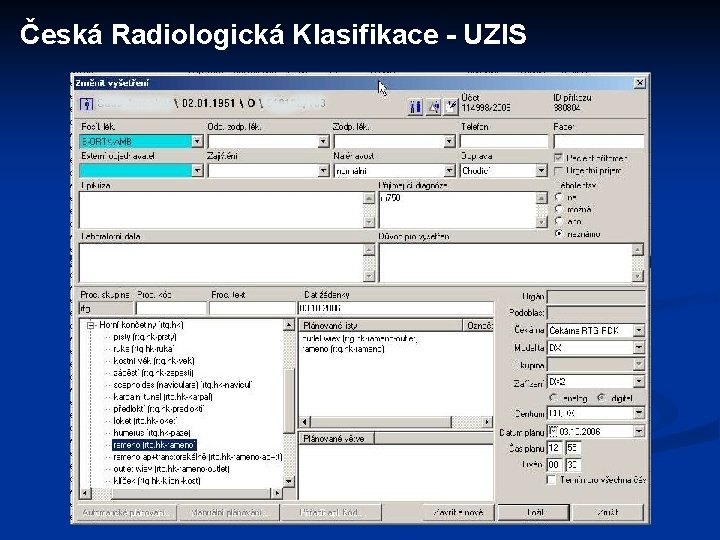Click the Uložit button
This screenshot has height=540, width=720.
[534, 512]
